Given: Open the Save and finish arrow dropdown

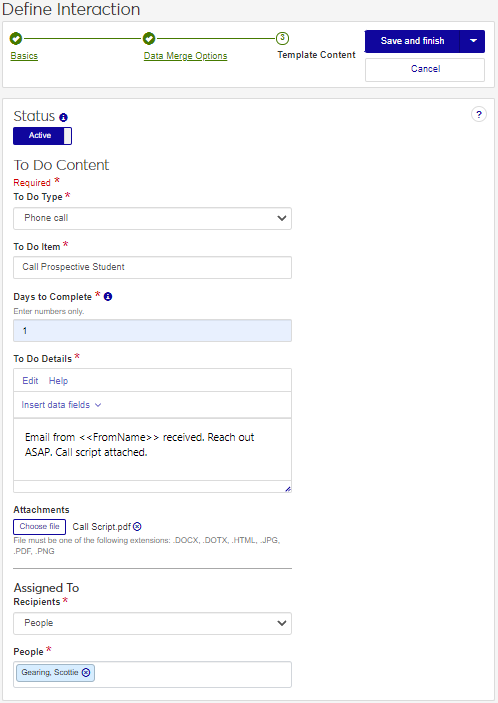Looking at the screenshot, I should click(x=472, y=41).
